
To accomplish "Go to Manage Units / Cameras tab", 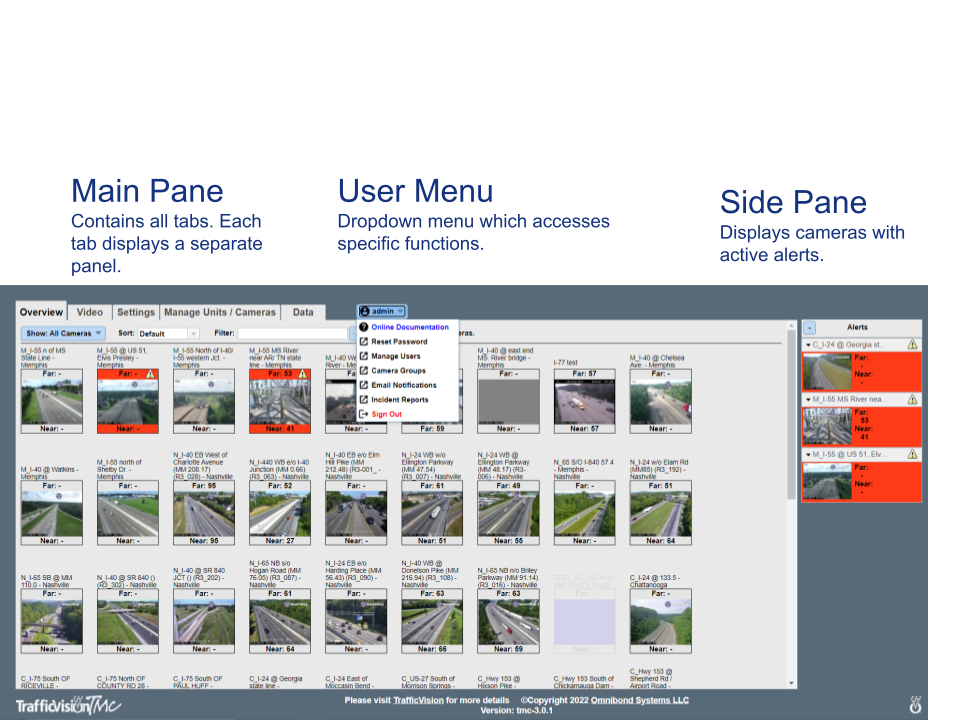I will point(220,312).
